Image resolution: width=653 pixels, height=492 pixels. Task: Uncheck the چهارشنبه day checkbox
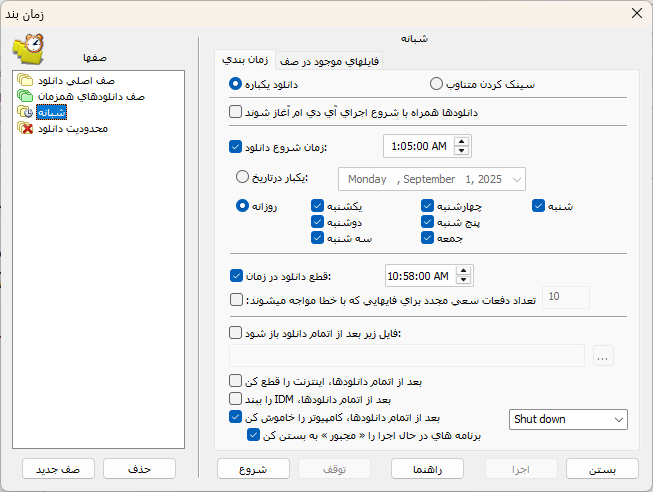coord(427,205)
